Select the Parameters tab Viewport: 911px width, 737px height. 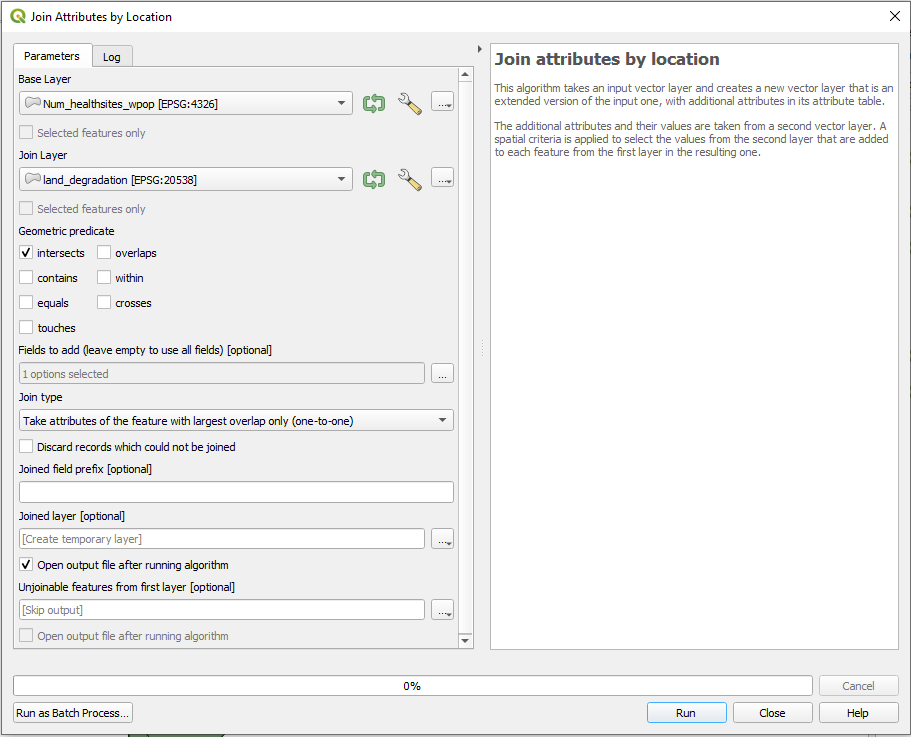coord(52,56)
